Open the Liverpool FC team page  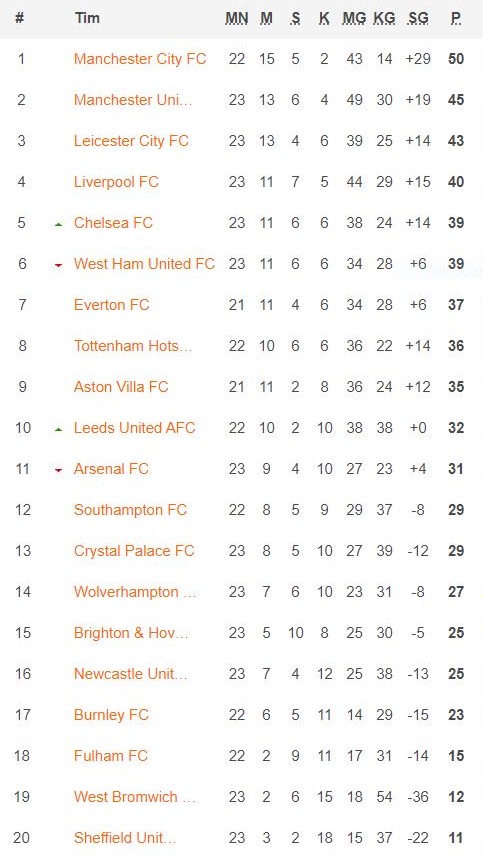point(116,182)
